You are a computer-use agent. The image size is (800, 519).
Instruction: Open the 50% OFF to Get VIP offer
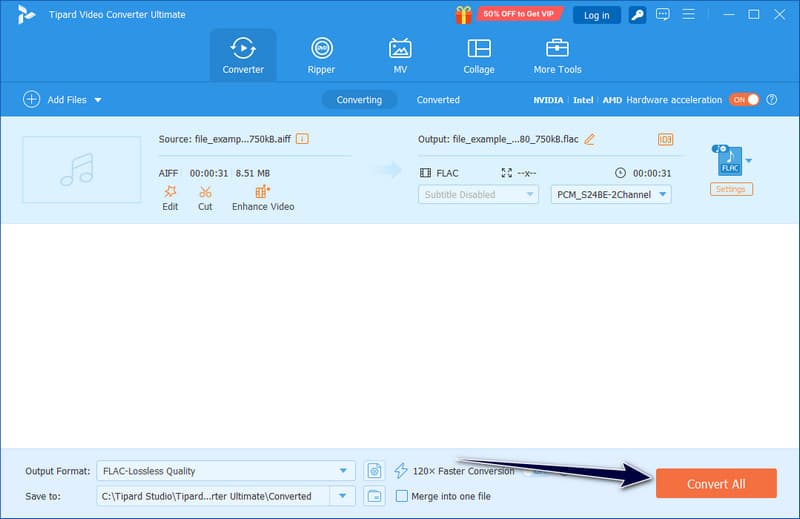point(519,14)
